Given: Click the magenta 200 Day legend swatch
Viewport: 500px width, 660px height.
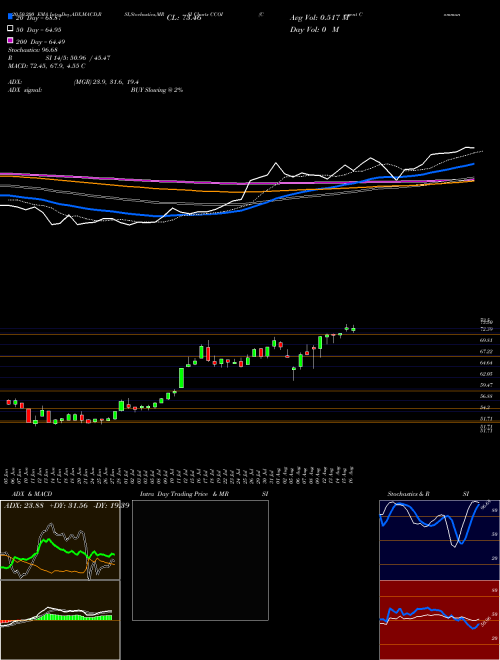Looking at the screenshot, I should coord(10,41).
